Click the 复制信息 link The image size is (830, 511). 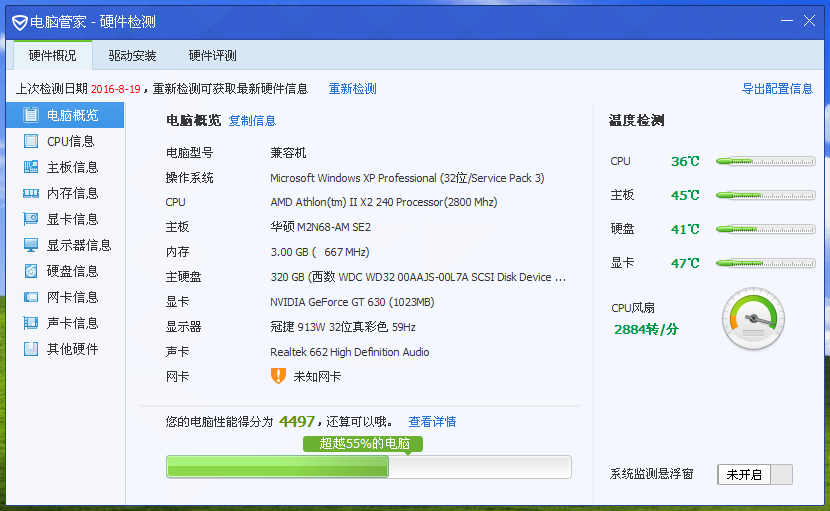pyautogui.click(x=252, y=121)
